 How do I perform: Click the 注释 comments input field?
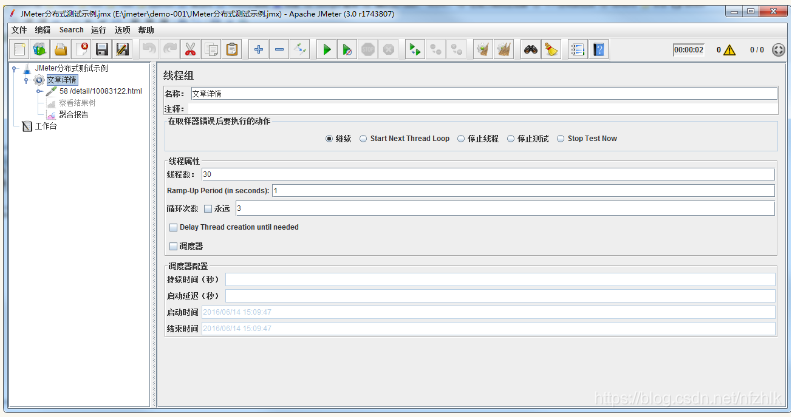pos(482,108)
